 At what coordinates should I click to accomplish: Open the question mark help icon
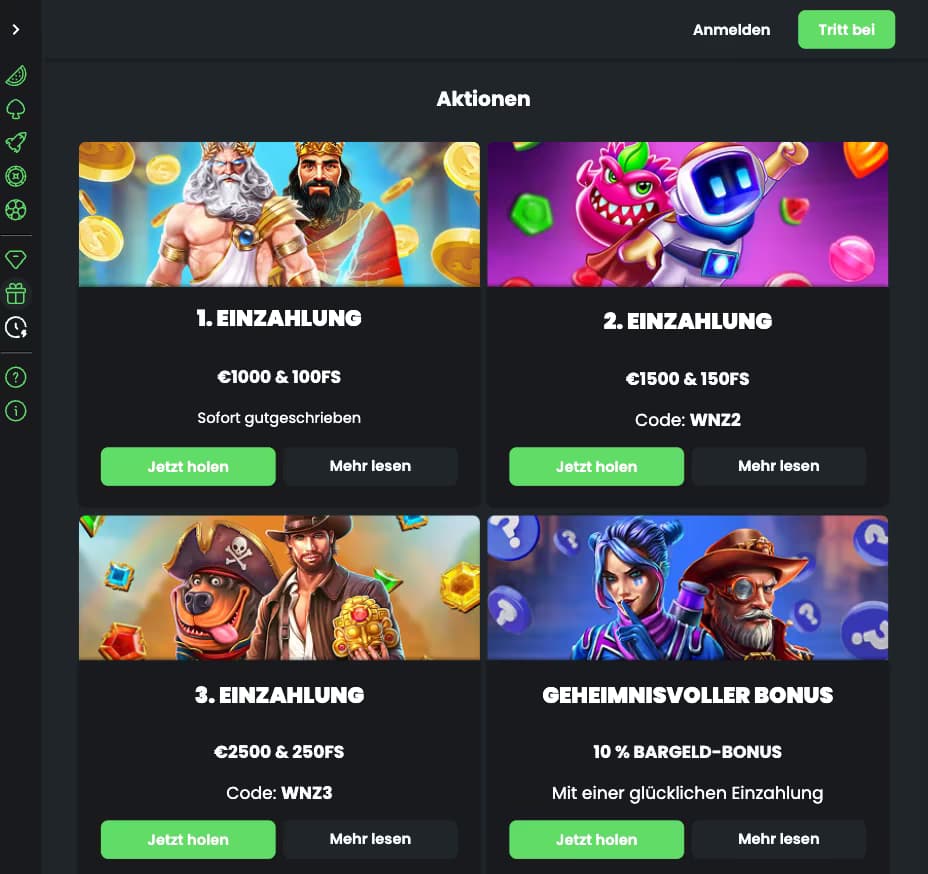(16, 377)
